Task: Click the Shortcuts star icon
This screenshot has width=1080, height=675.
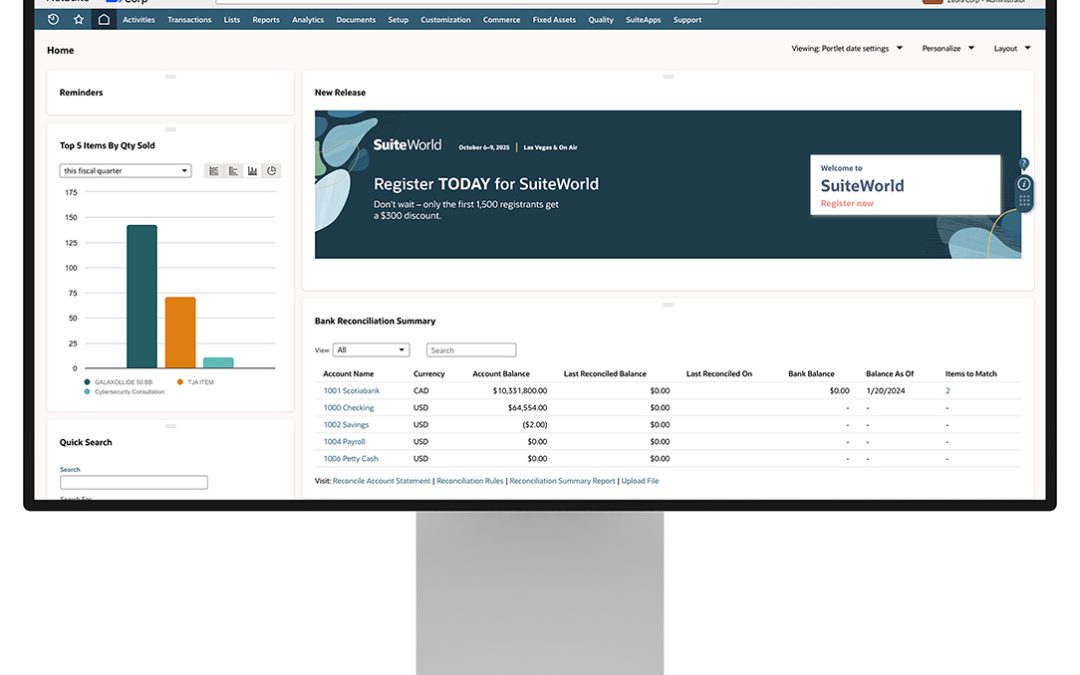Action: [79, 20]
